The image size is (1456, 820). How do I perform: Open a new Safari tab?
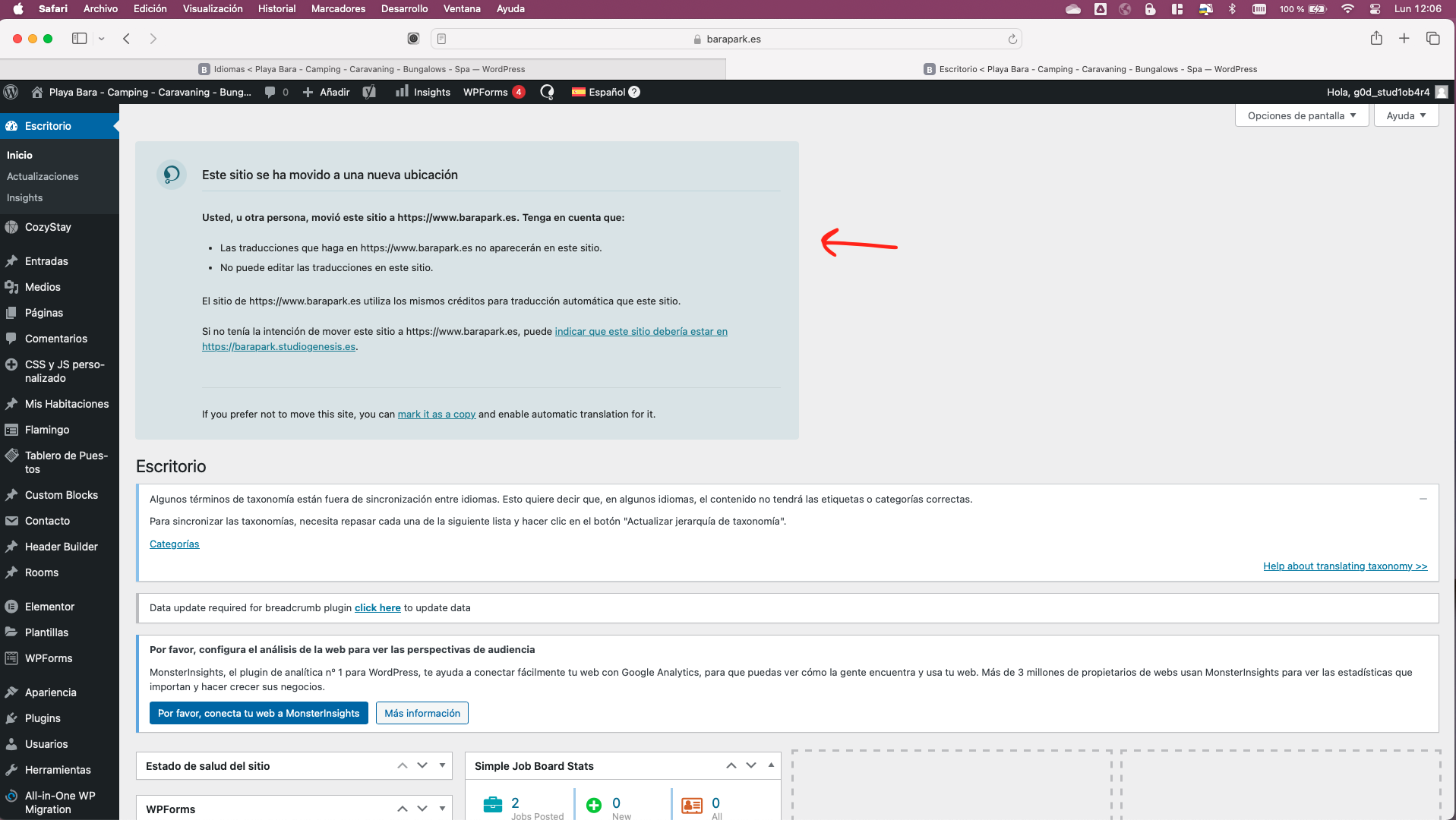click(x=1404, y=38)
